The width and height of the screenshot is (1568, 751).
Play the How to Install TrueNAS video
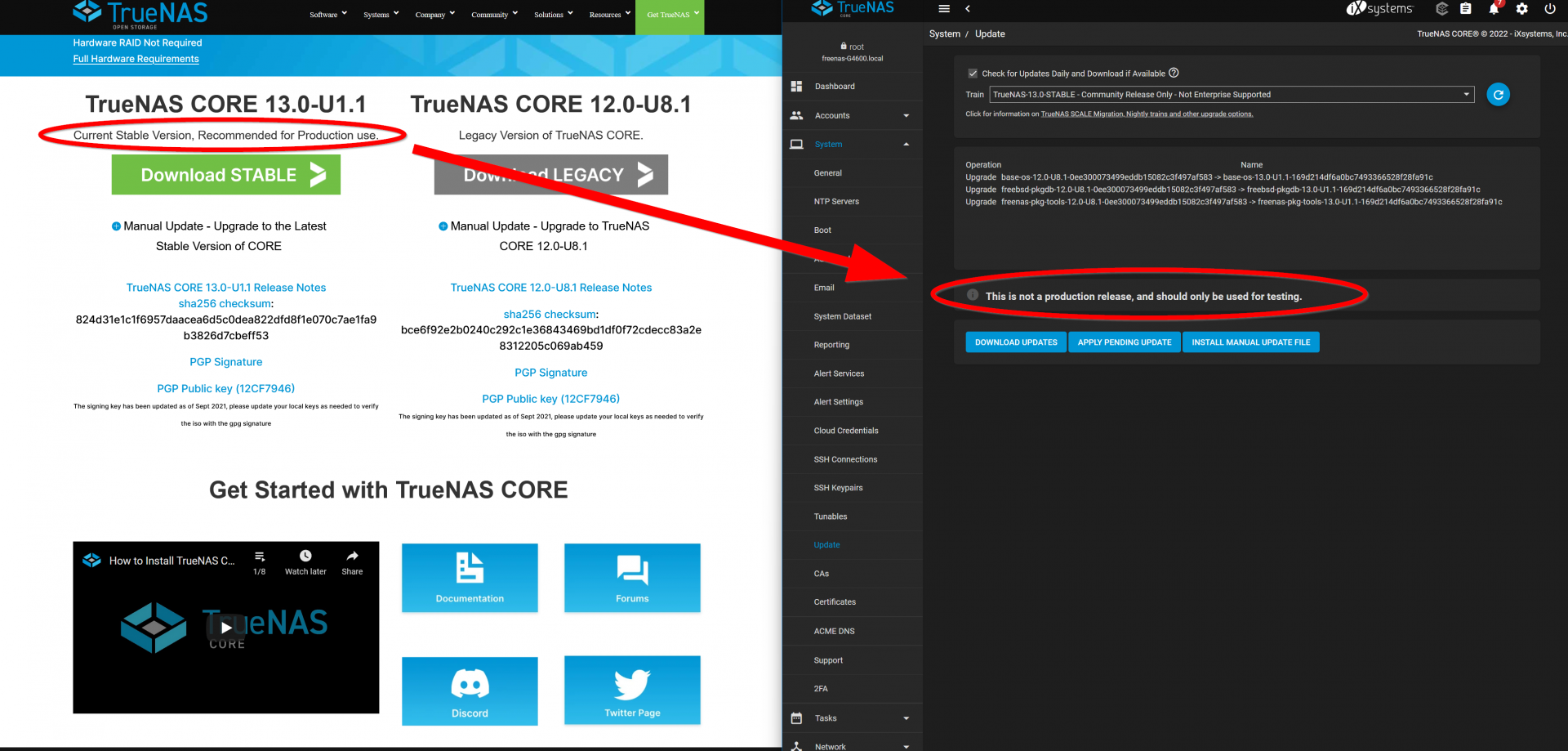[x=226, y=628]
